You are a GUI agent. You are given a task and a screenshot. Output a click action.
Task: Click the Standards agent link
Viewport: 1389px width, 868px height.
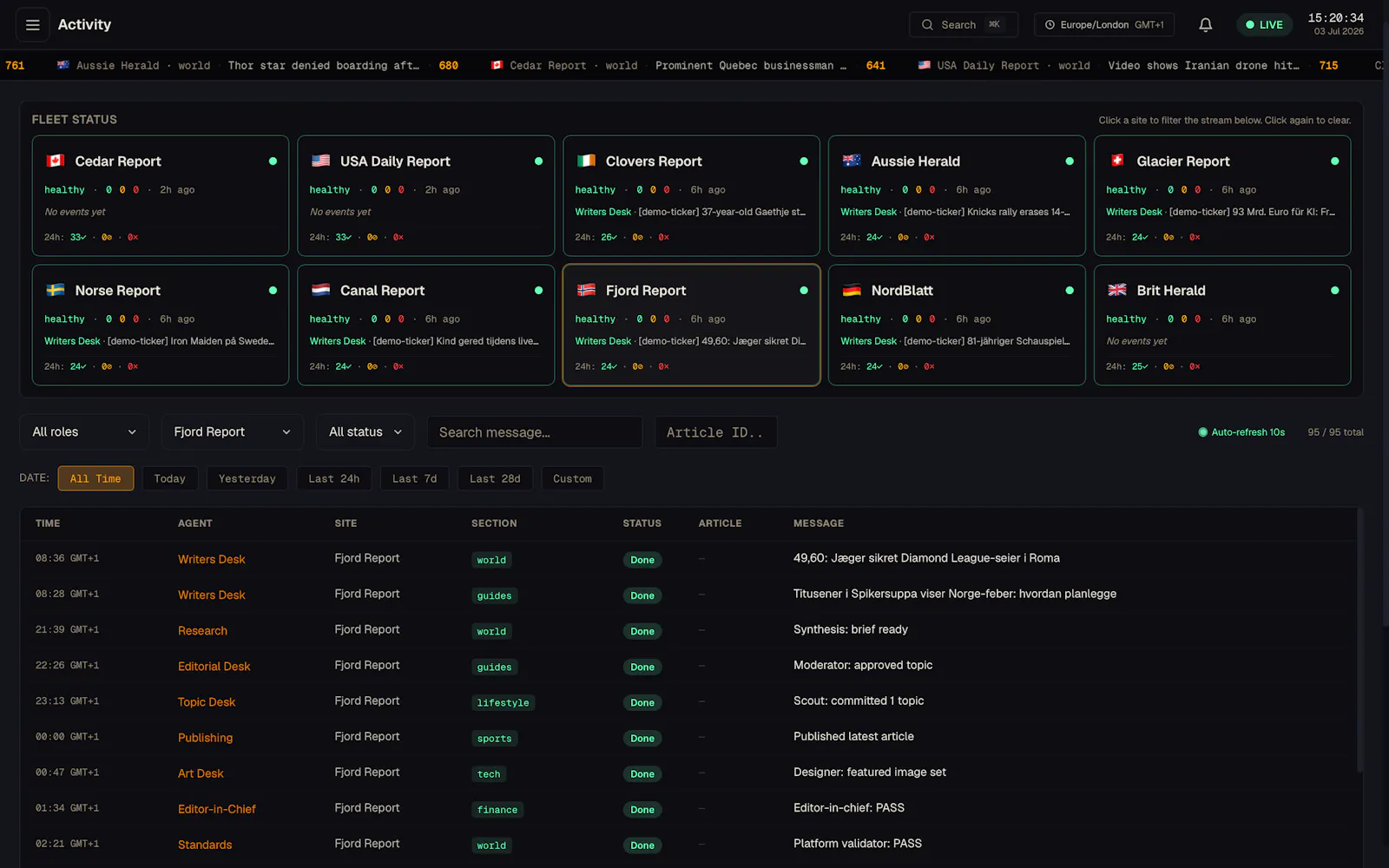205,844
